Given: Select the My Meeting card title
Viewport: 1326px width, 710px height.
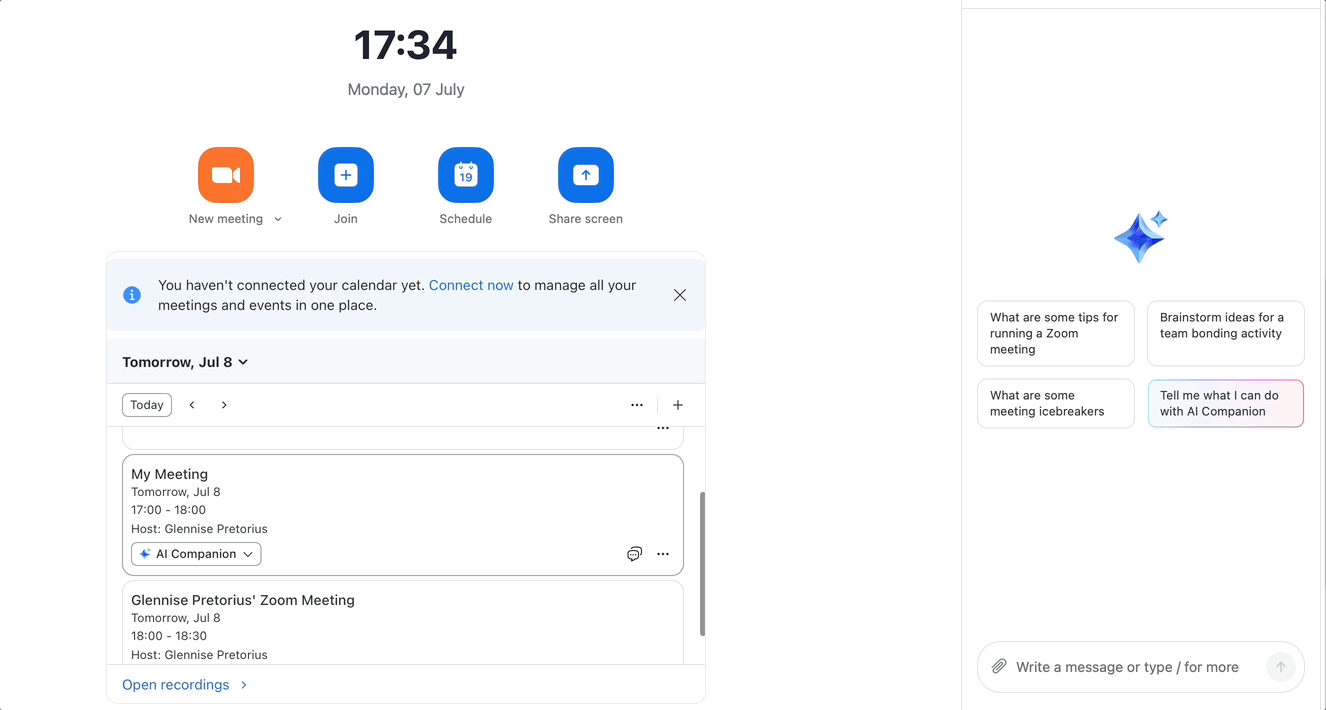Looking at the screenshot, I should click(169, 474).
